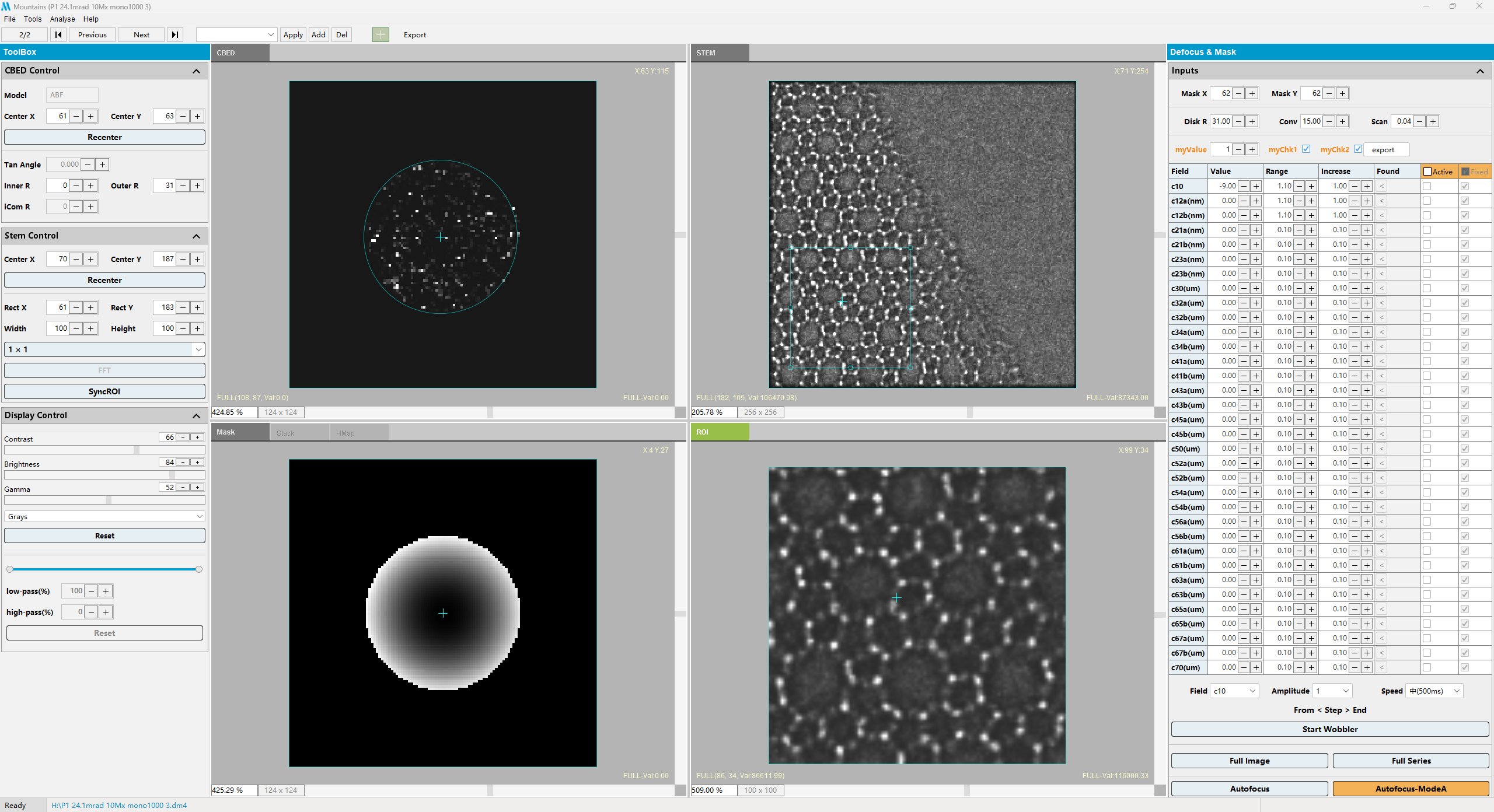Enable the Active header checkbox
The image size is (1494, 812).
coord(1427,171)
